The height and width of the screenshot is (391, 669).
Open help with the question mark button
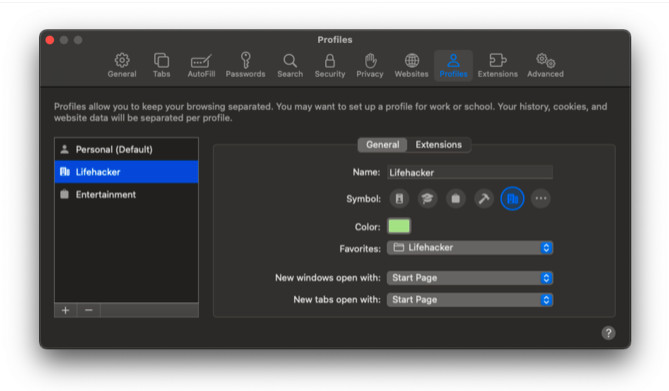pyautogui.click(x=608, y=333)
